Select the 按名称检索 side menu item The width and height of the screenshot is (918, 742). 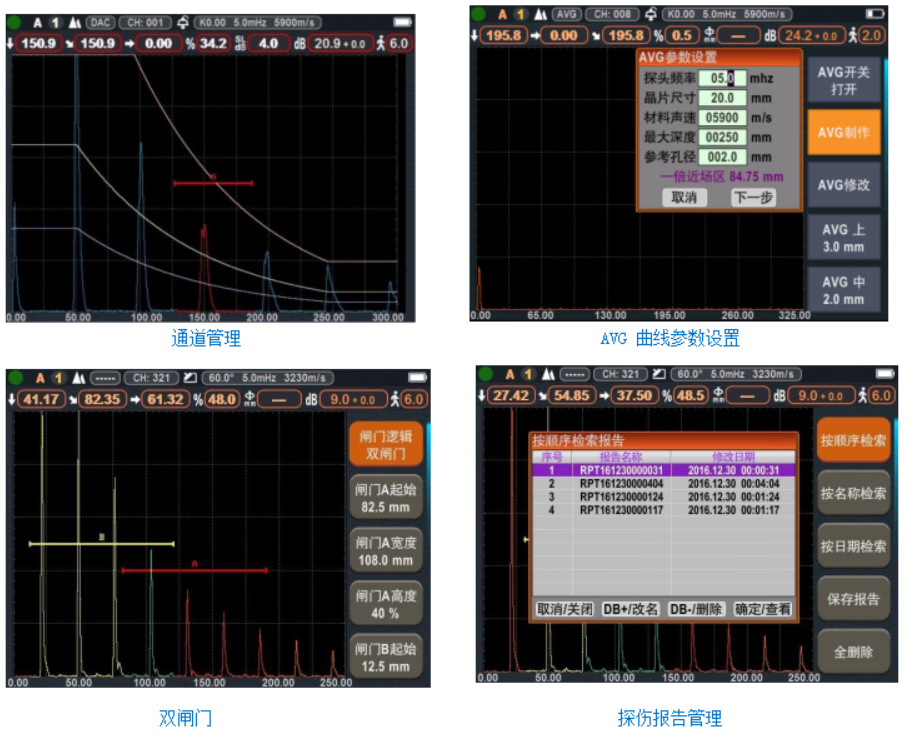pyautogui.click(x=854, y=494)
